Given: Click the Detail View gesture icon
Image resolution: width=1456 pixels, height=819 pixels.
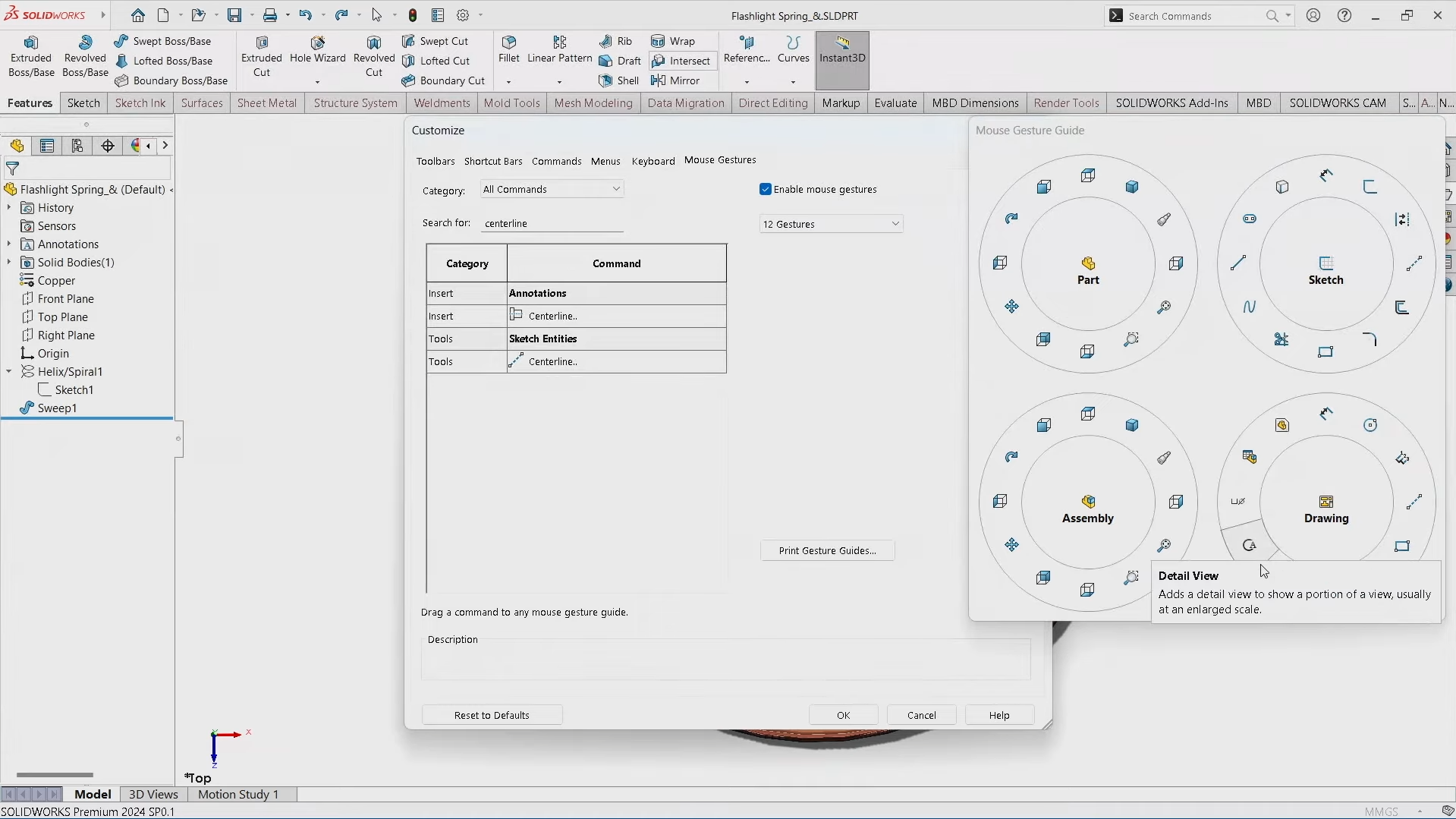Looking at the screenshot, I should pos(1249,545).
